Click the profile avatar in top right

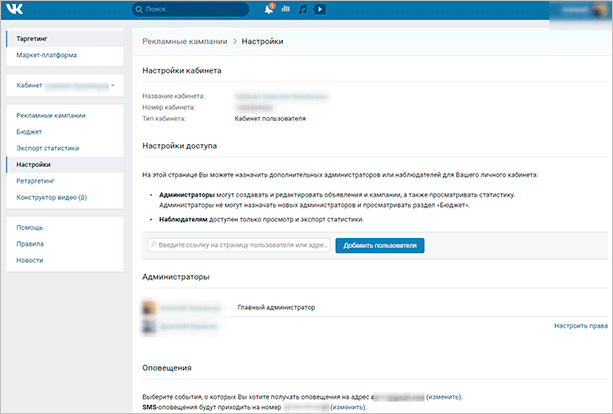[600, 10]
